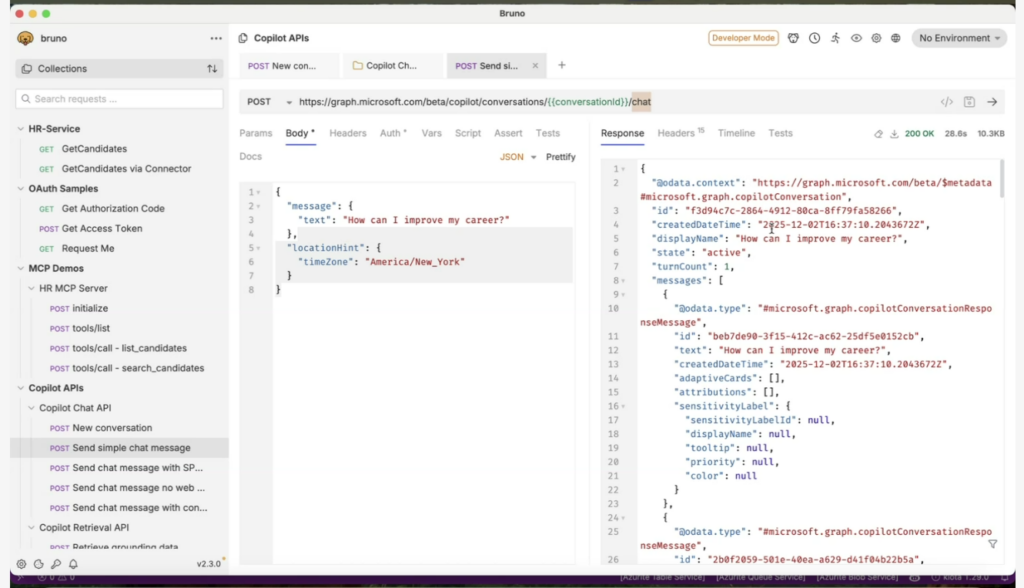This screenshot has height=588, width=1024.
Task: Open the collection runner icon
Action: tap(835, 38)
